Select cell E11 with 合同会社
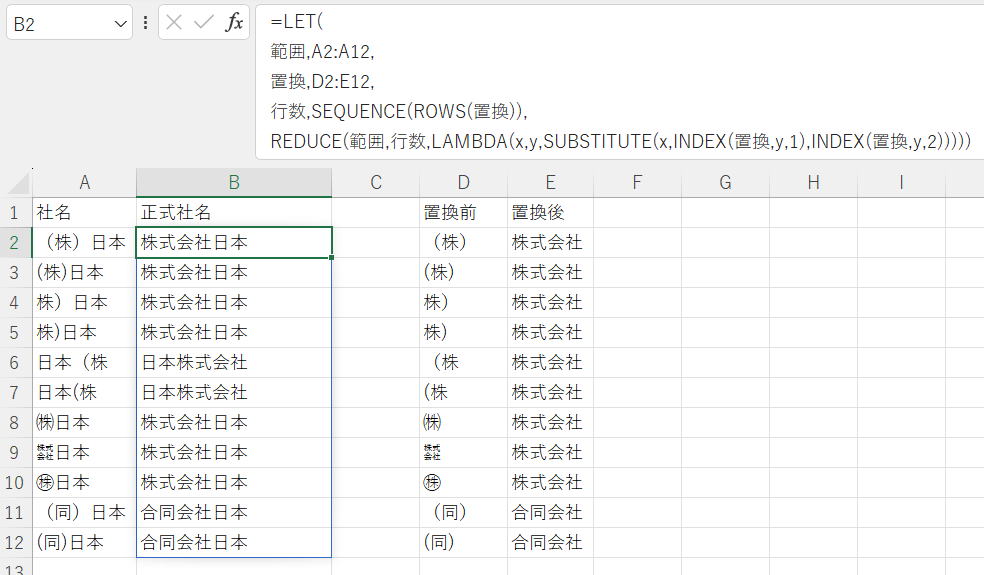 pos(550,513)
